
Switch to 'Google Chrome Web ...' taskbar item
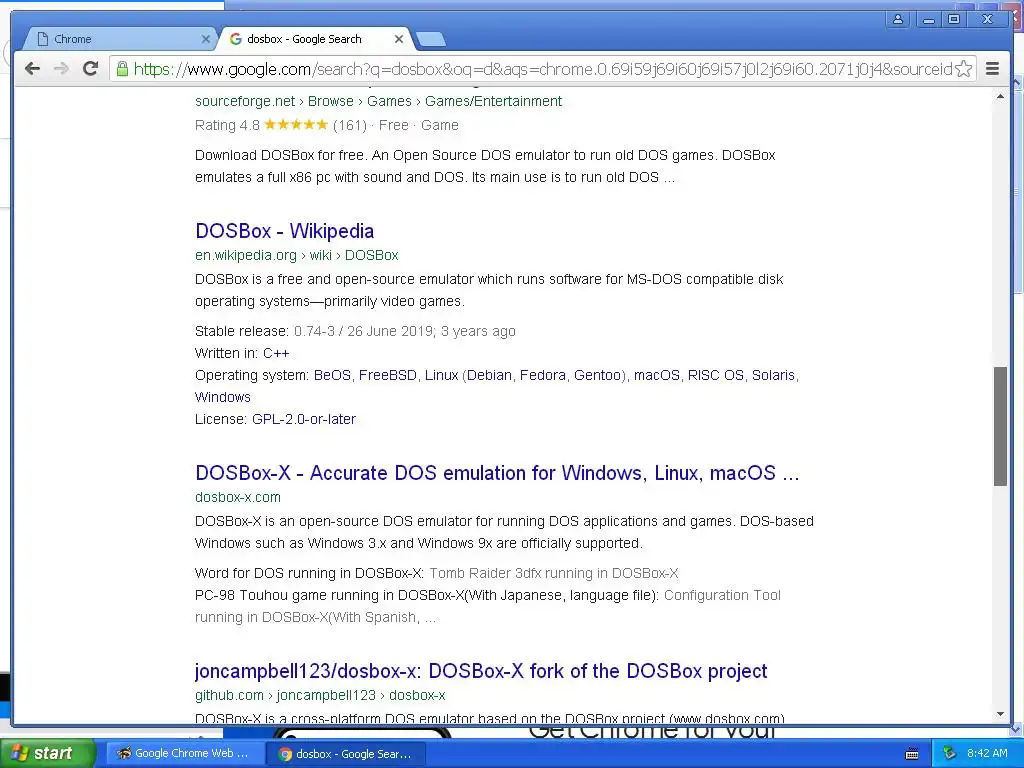tap(185, 754)
